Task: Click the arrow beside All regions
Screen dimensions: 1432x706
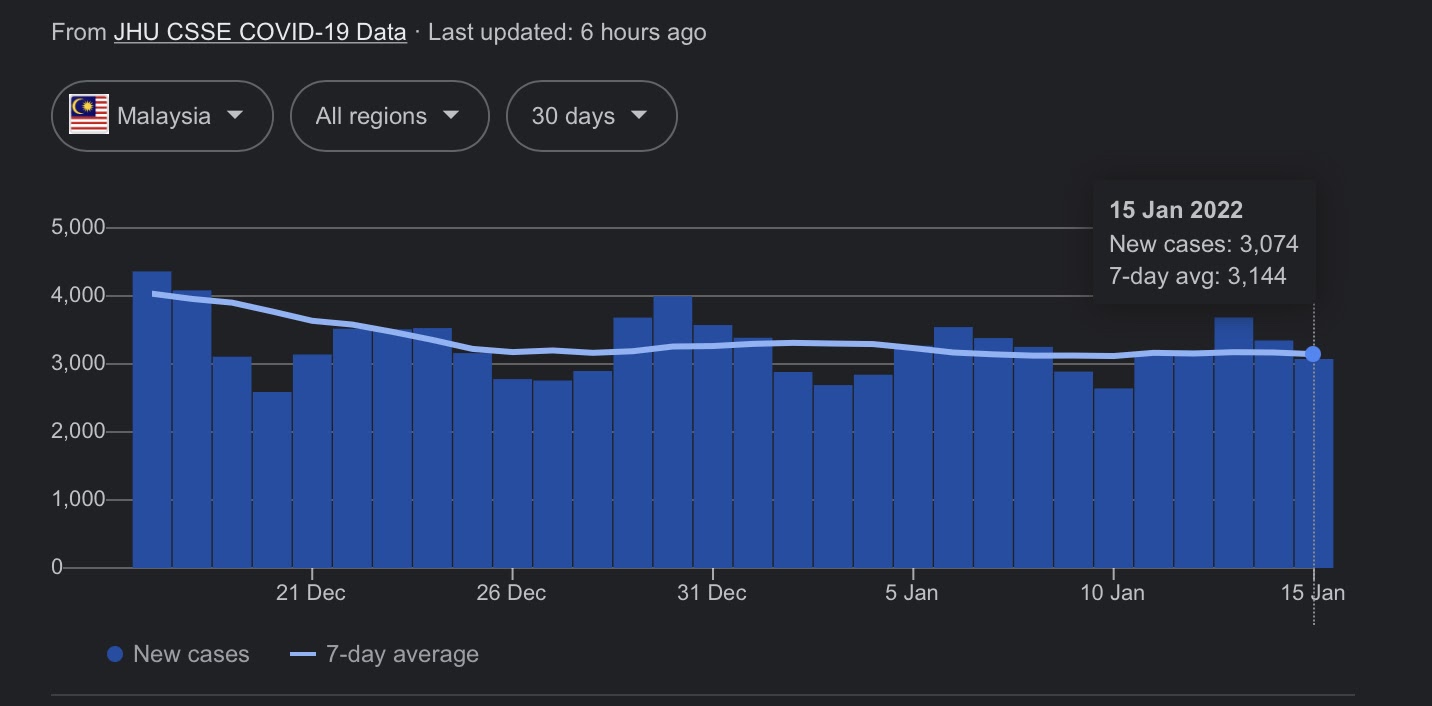Action: tap(451, 115)
